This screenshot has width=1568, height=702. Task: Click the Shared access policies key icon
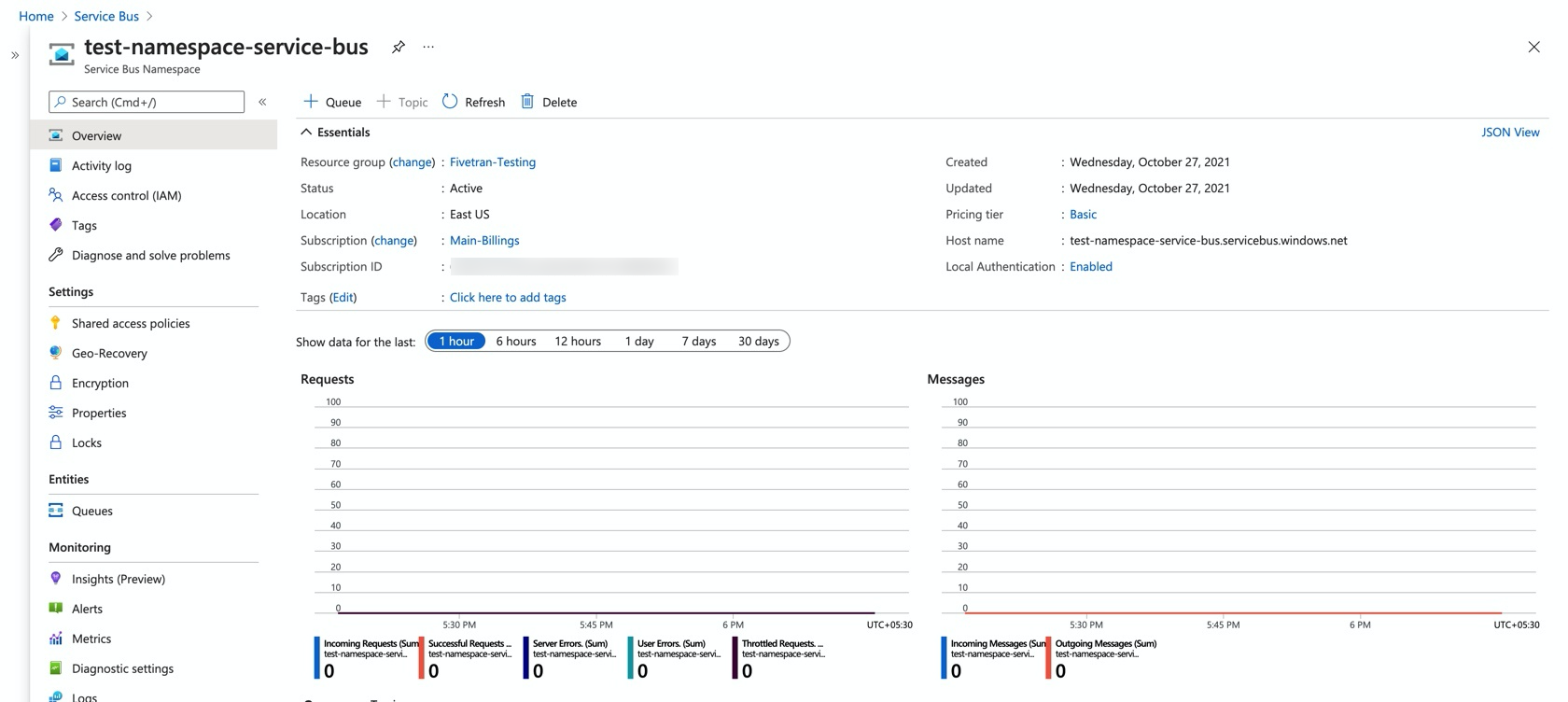coord(56,323)
